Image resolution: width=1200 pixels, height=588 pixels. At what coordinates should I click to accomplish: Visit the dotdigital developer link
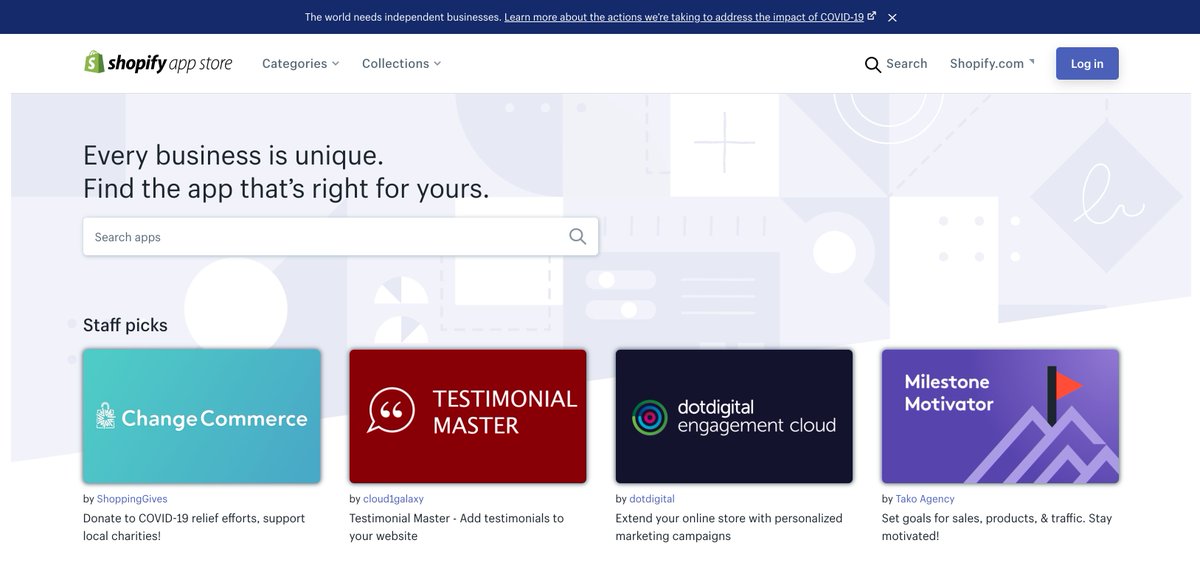(652, 498)
